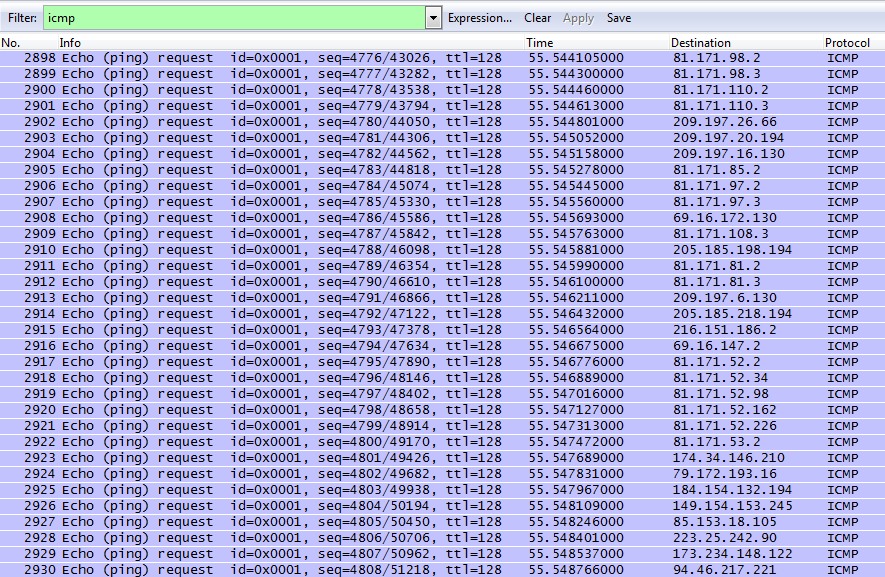This screenshot has width=885, height=577.
Task: Click the icmp display filter field
Action: [235, 18]
